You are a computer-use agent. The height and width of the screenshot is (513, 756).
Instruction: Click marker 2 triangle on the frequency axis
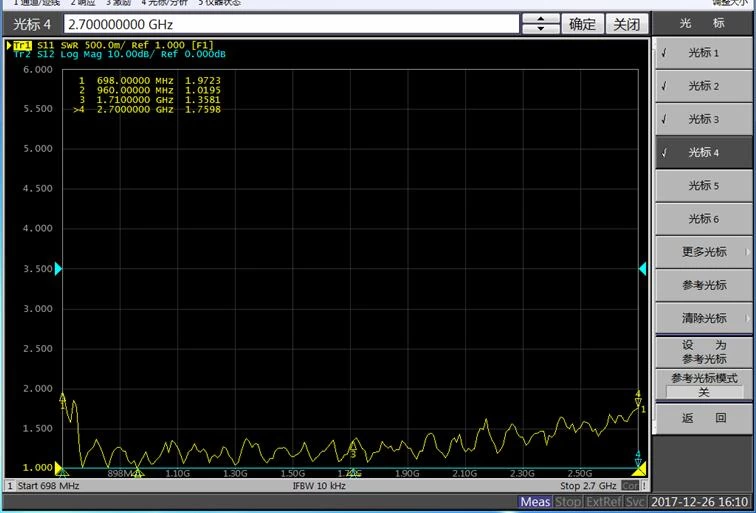coord(138,473)
